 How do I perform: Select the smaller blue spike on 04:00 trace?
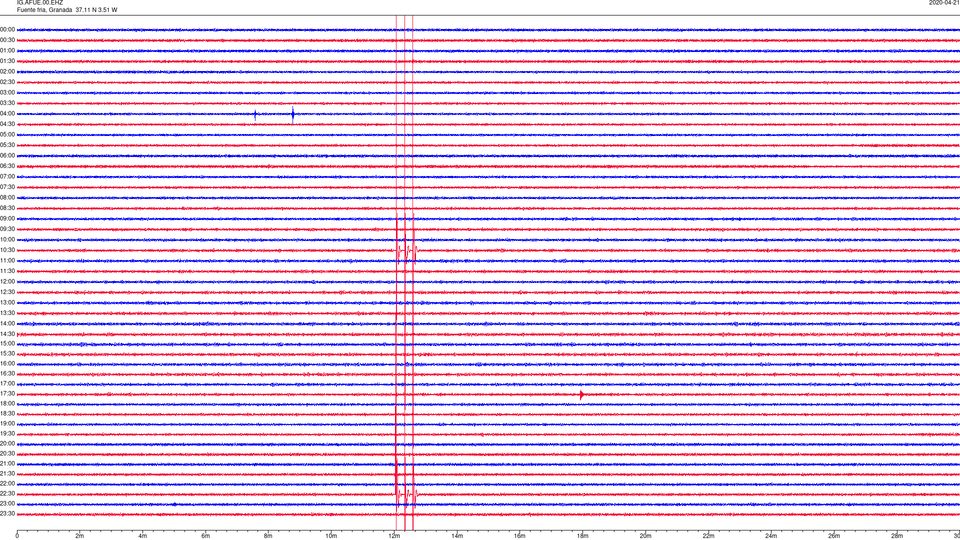[255, 114]
